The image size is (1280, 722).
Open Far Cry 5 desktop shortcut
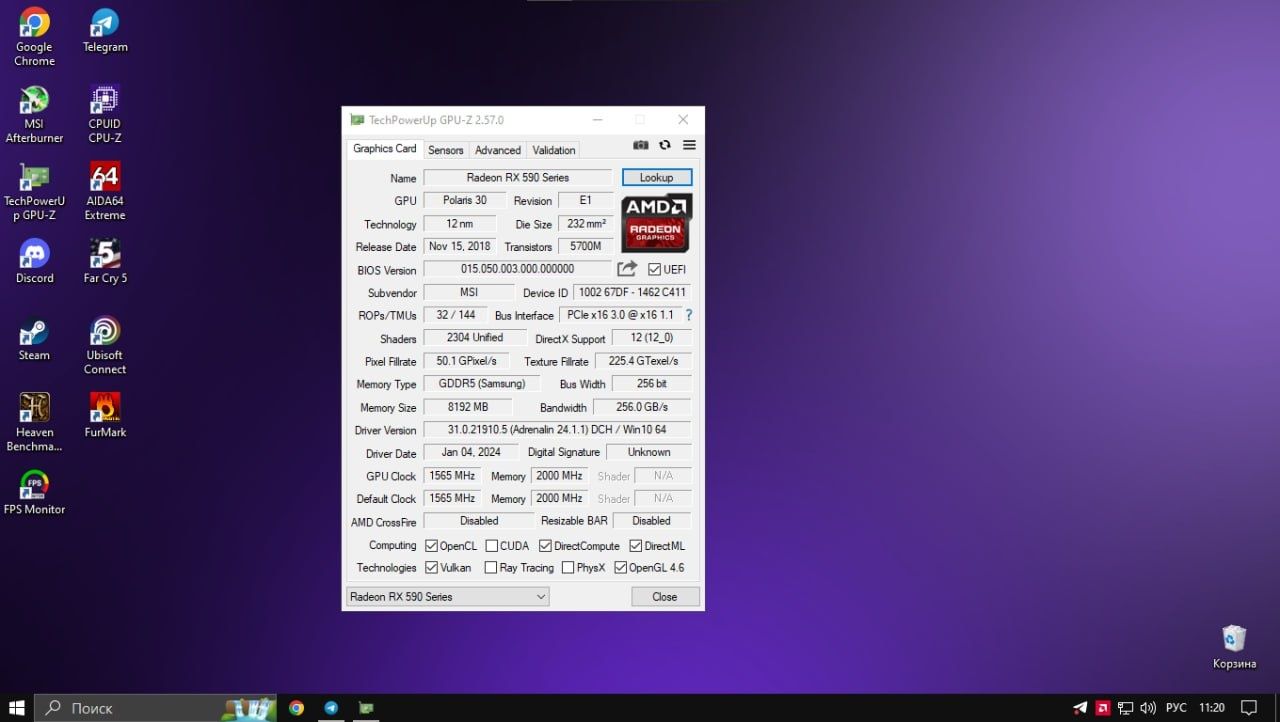pyautogui.click(x=105, y=261)
